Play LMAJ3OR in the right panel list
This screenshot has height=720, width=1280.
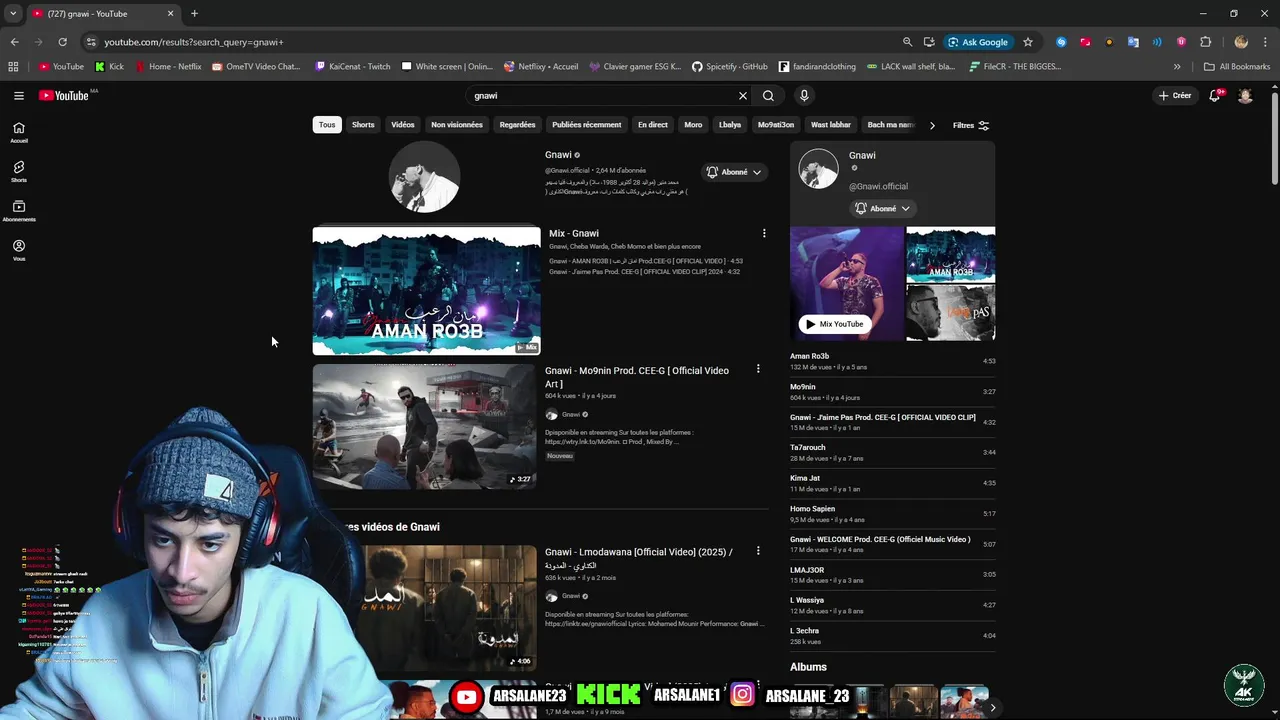[892, 575]
